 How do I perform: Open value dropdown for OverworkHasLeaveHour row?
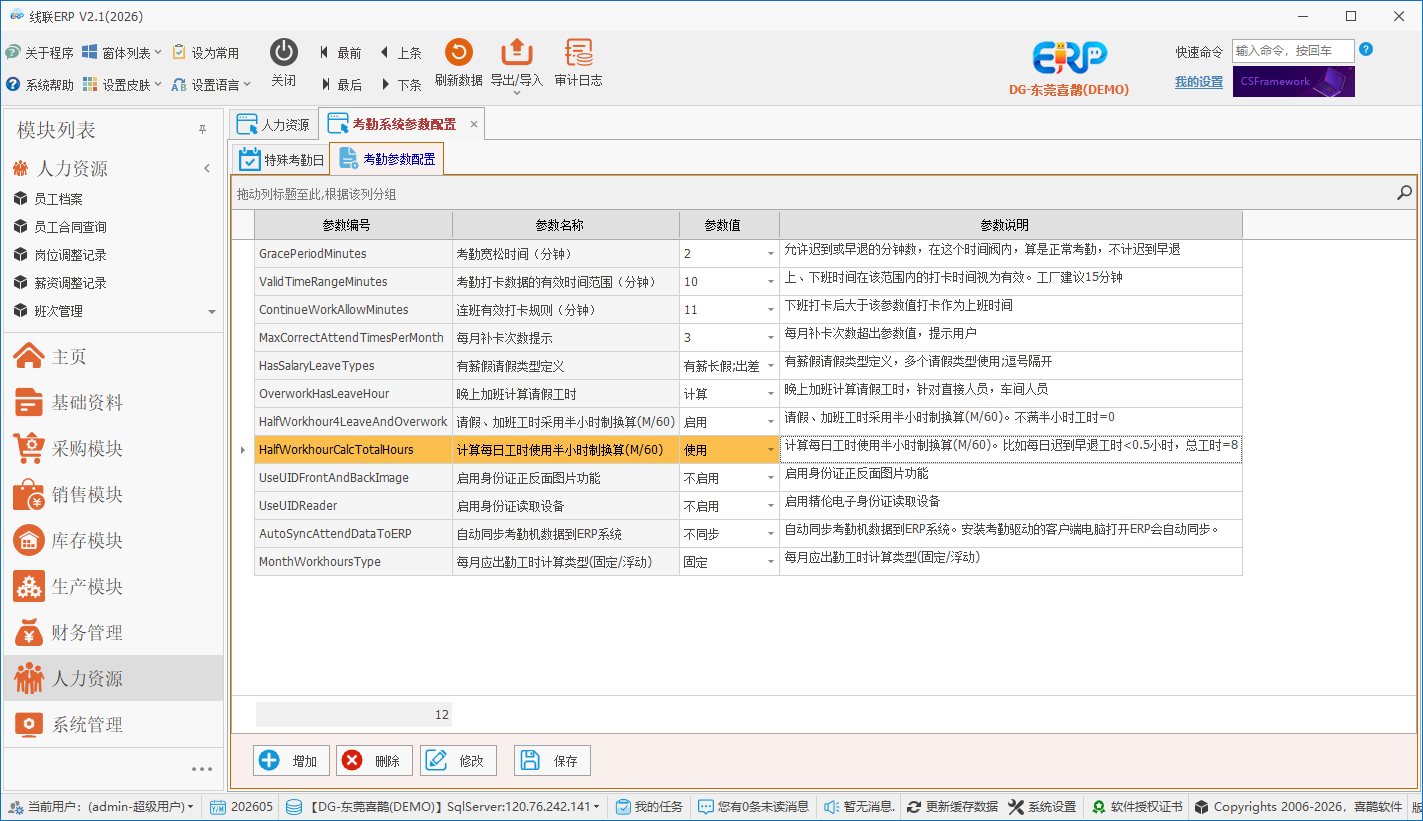point(770,394)
